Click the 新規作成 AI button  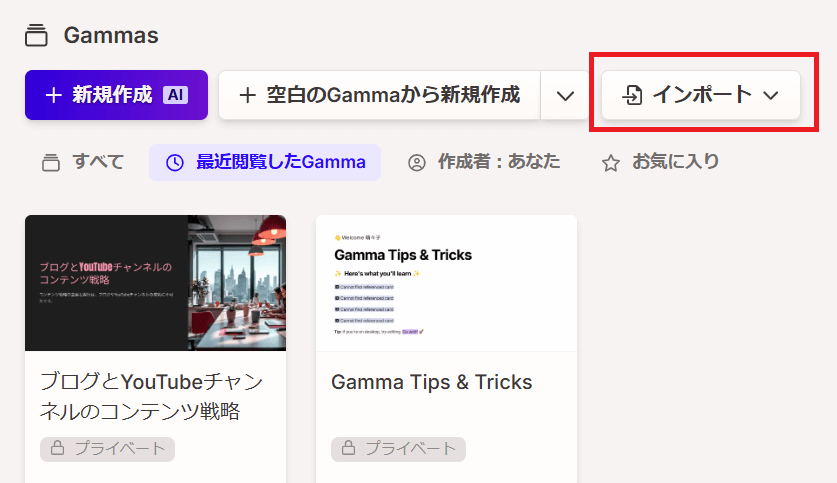click(116, 95)
